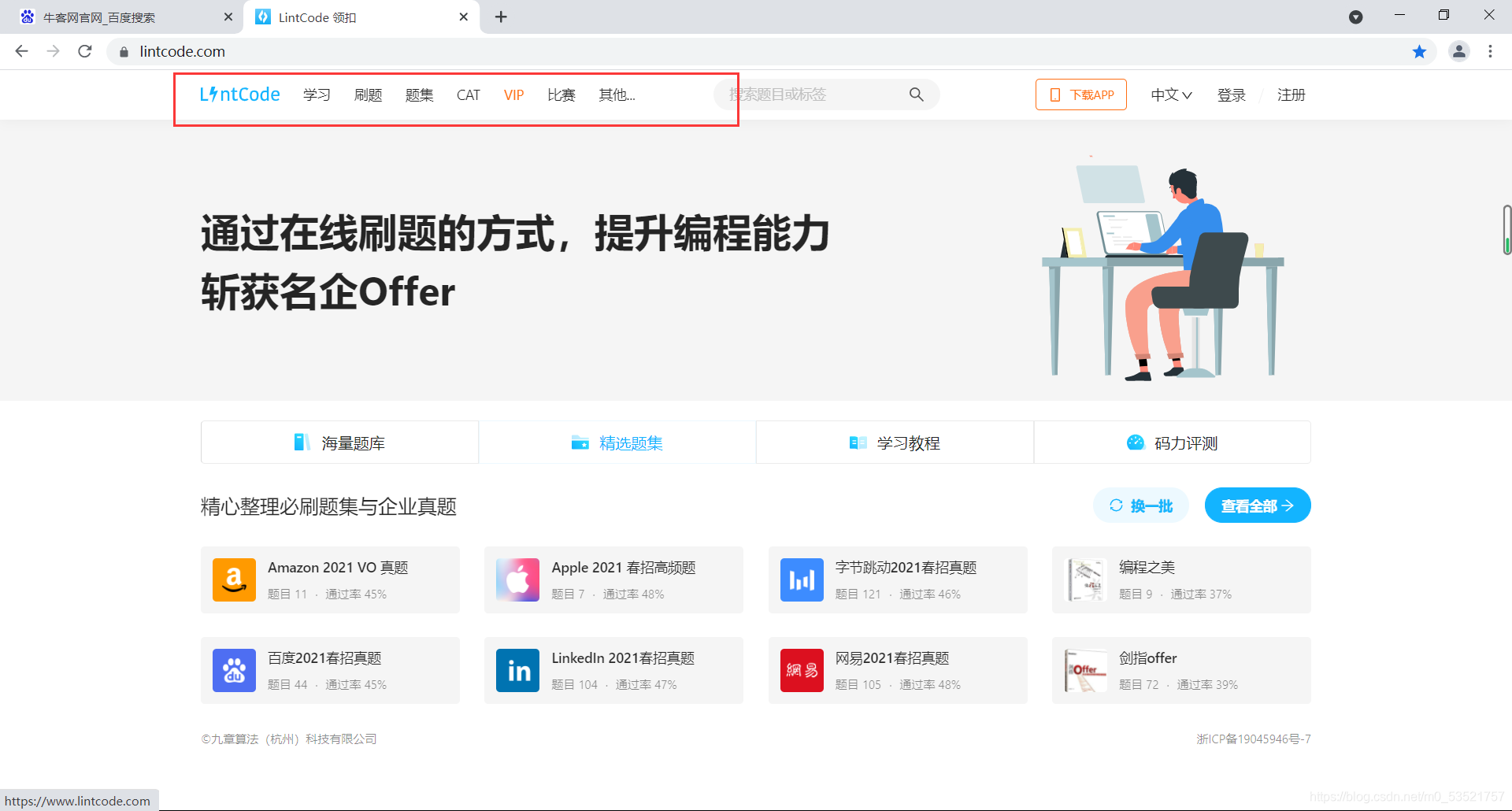This screenshot has width=1512, height=811.
Task: Click the 下载APP button
Action: (x=1080, y=94)
